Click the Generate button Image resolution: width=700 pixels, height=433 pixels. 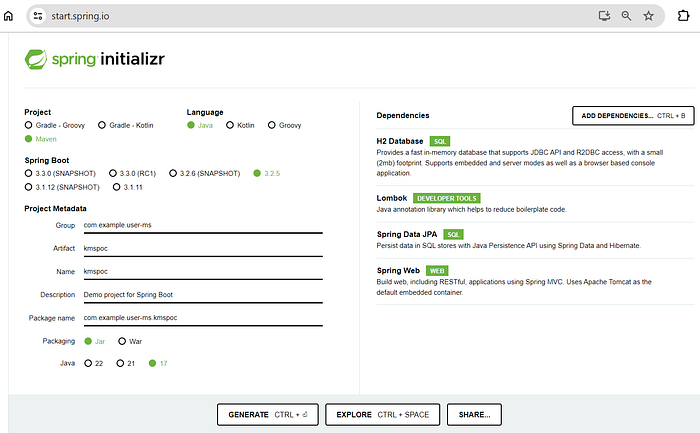click(268, 415)
